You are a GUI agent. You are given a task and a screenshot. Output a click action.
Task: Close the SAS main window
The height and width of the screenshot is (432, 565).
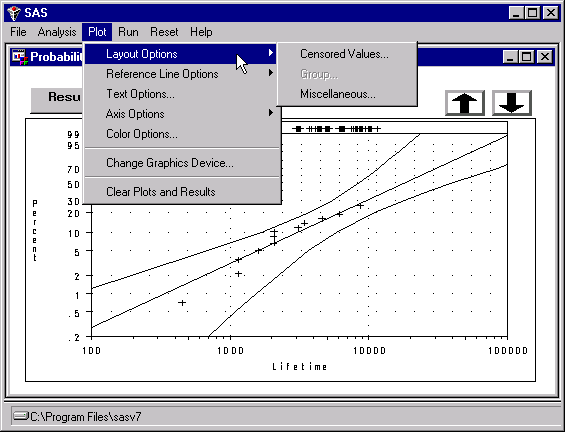(551, 13)
